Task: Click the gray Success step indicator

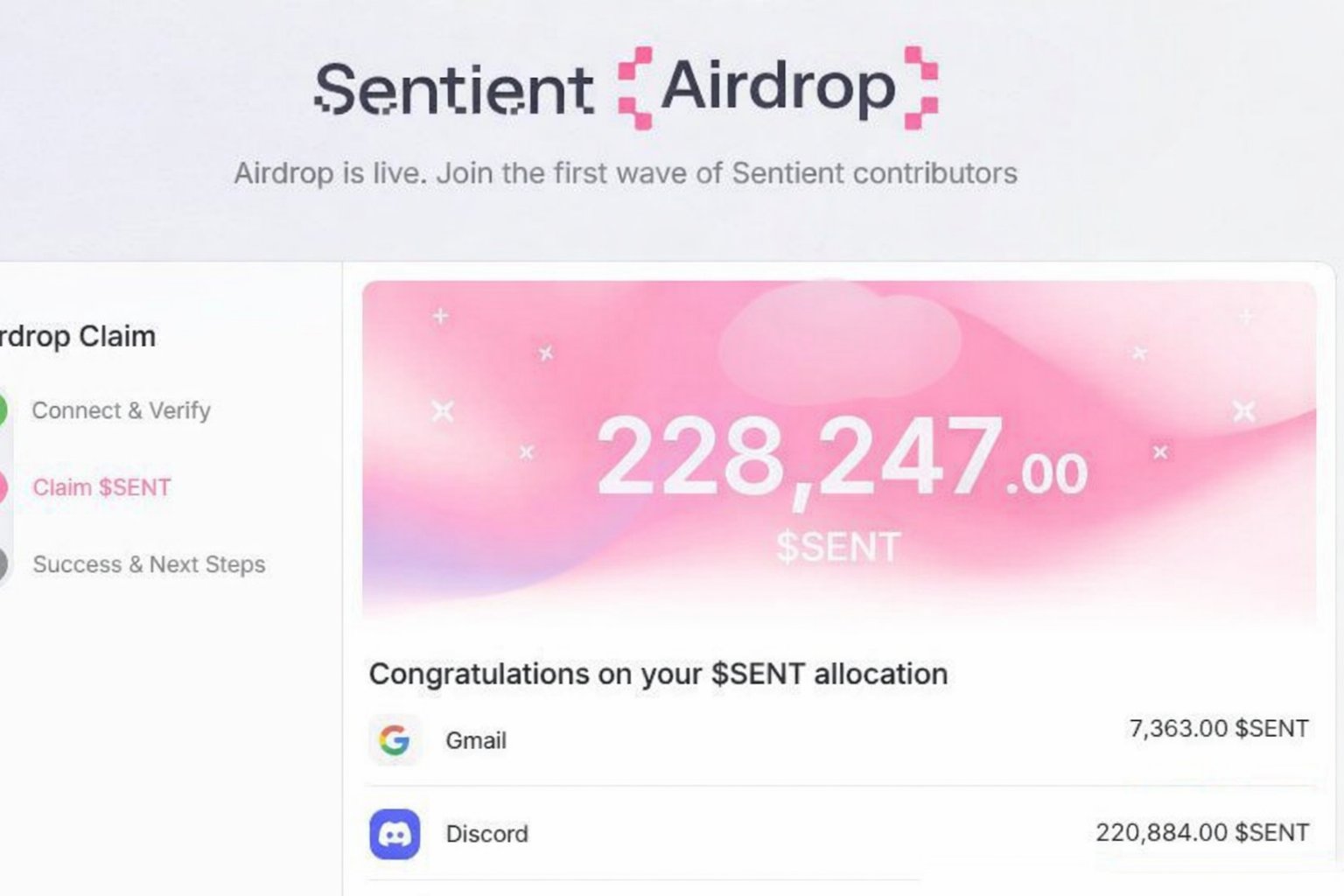Action: coord(3,564)
